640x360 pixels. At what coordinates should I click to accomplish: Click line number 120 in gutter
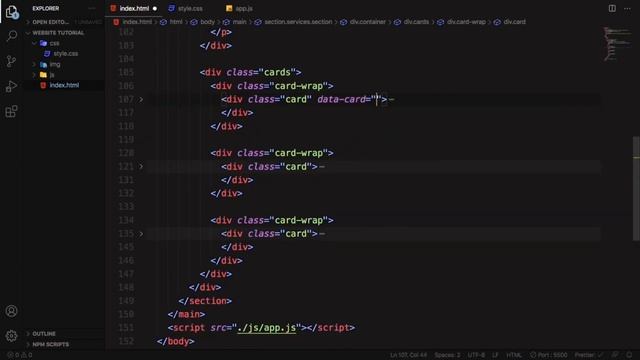click(126, 153)
